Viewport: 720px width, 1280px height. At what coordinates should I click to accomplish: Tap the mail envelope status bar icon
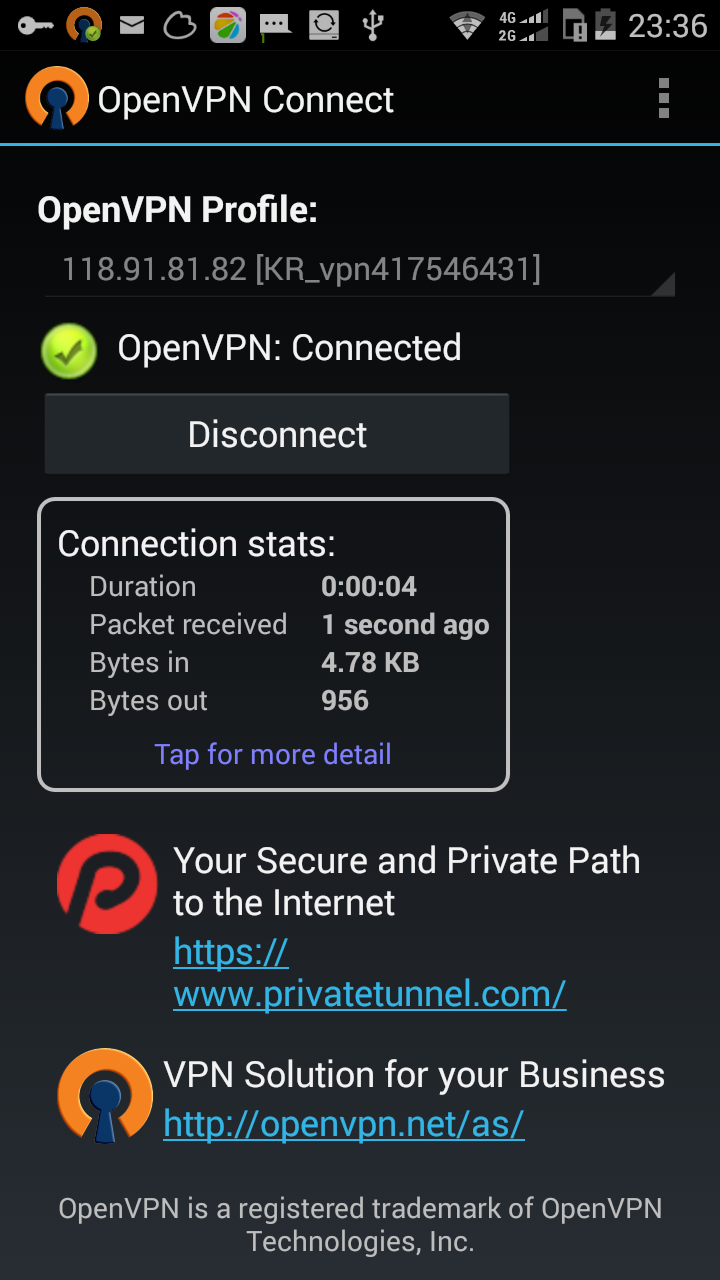132,25
